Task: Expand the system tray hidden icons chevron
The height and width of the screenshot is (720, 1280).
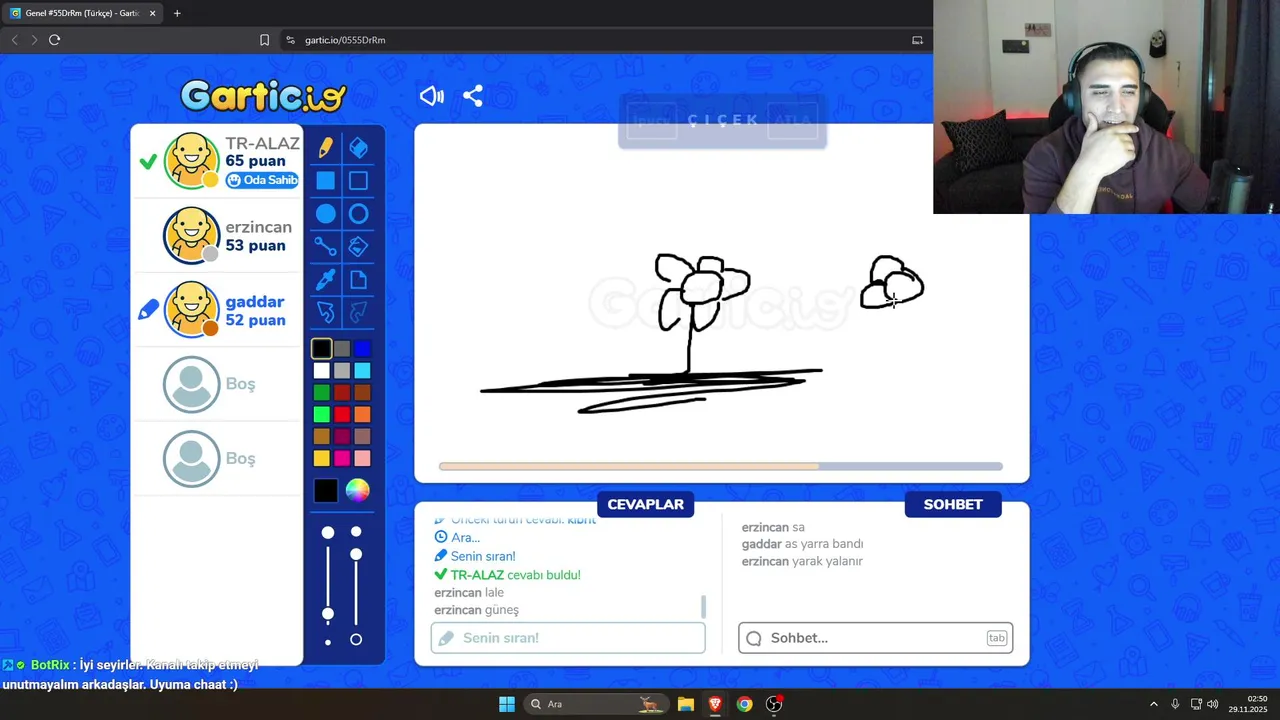Action: point(1153,704)
